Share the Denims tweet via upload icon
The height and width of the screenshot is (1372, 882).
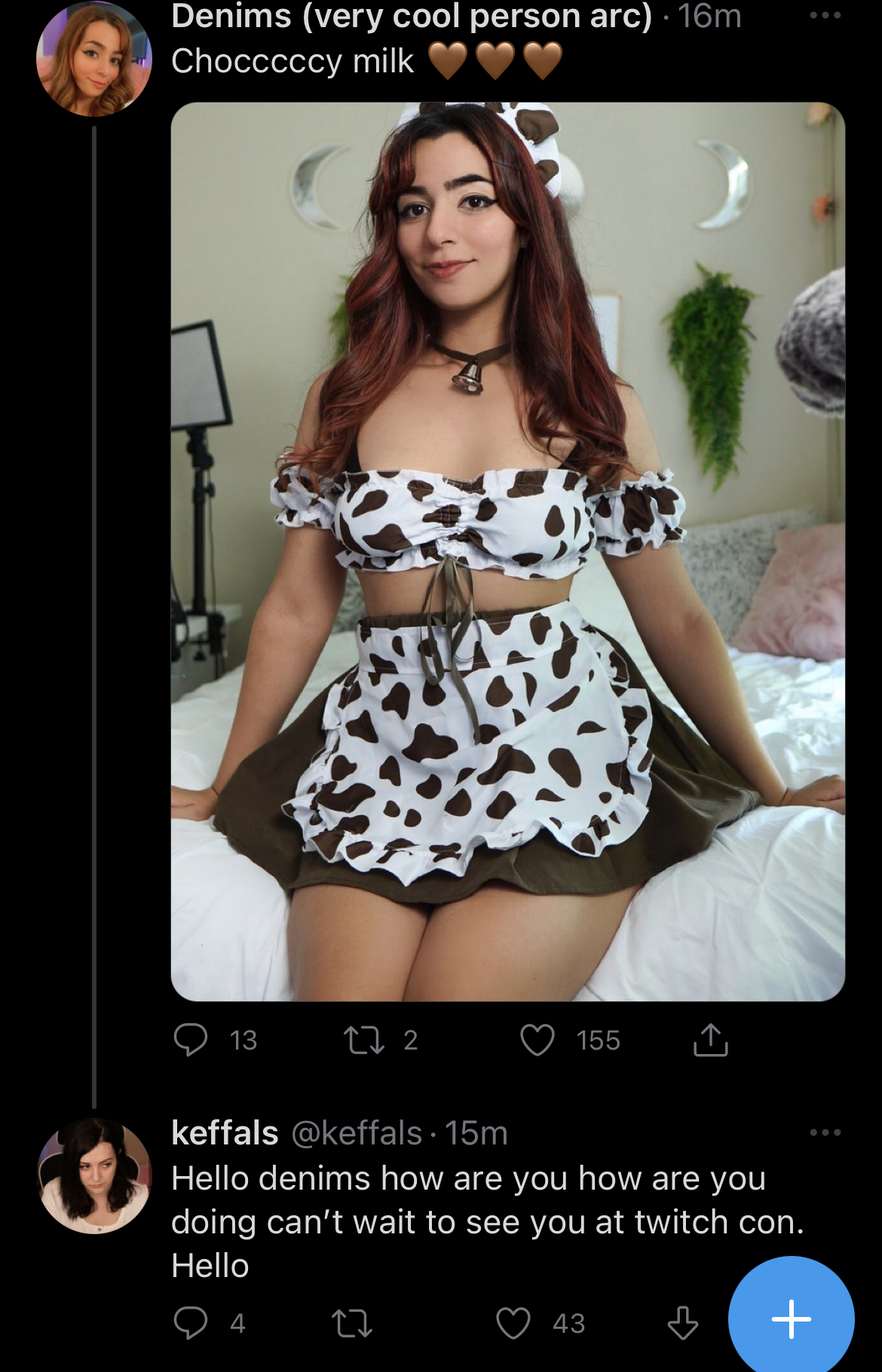[x=710, y=1040]
